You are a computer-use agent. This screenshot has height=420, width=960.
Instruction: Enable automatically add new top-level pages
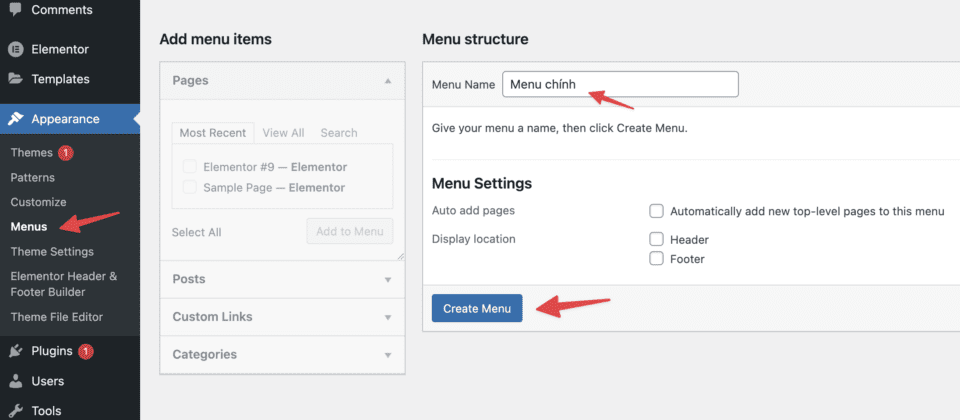point(656,211)
